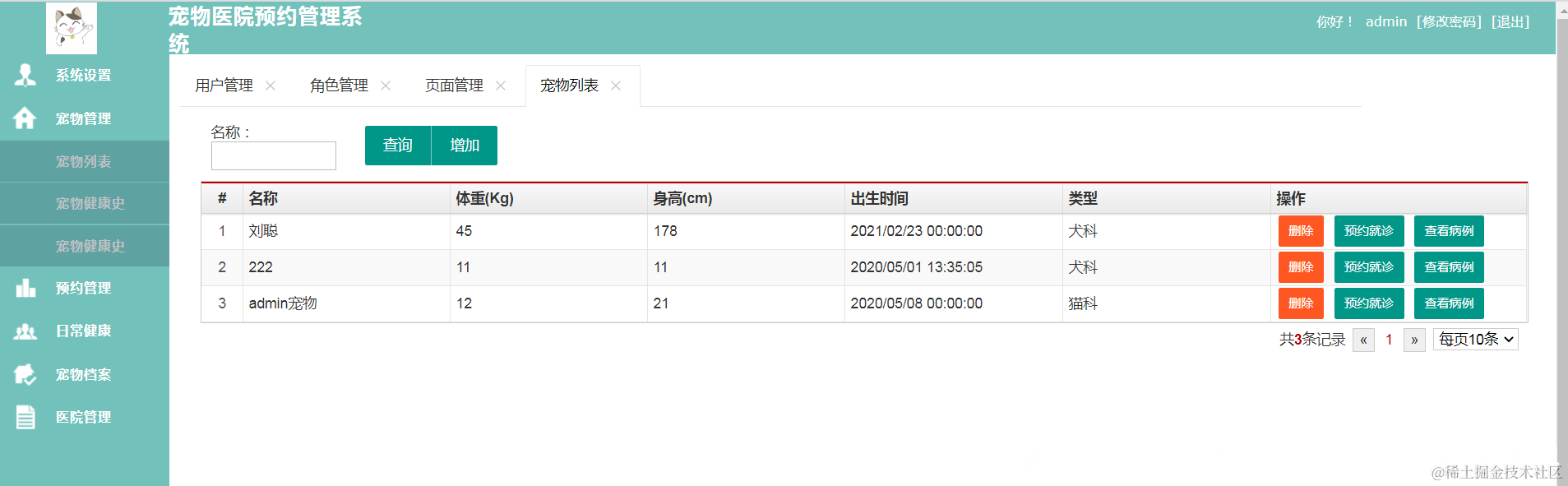Click the admin username in header
This screenshot has width=1568, height=486.
[x=1386, y=22]
